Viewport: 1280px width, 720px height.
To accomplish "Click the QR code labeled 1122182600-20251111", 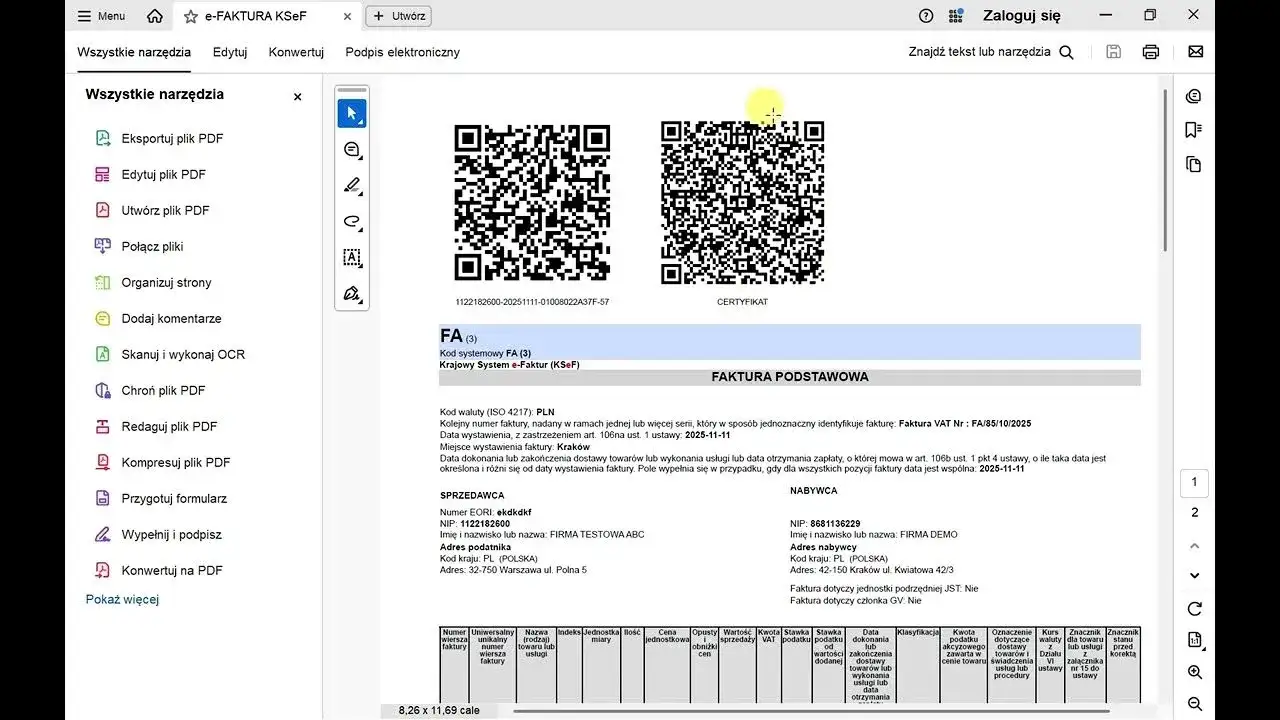I will click(x=532, y=203).
